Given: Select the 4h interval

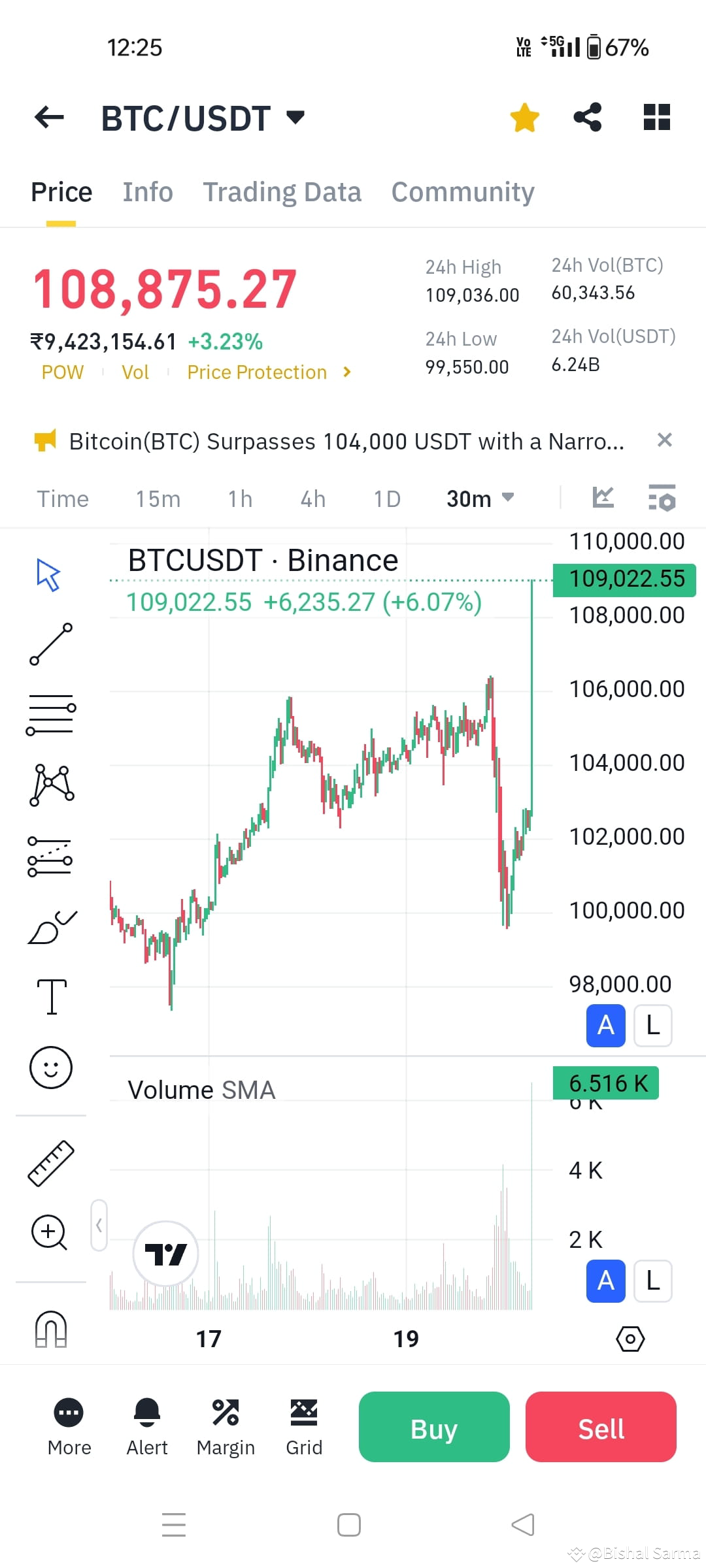Looking at the screenshot, I should tap(313, 499).
